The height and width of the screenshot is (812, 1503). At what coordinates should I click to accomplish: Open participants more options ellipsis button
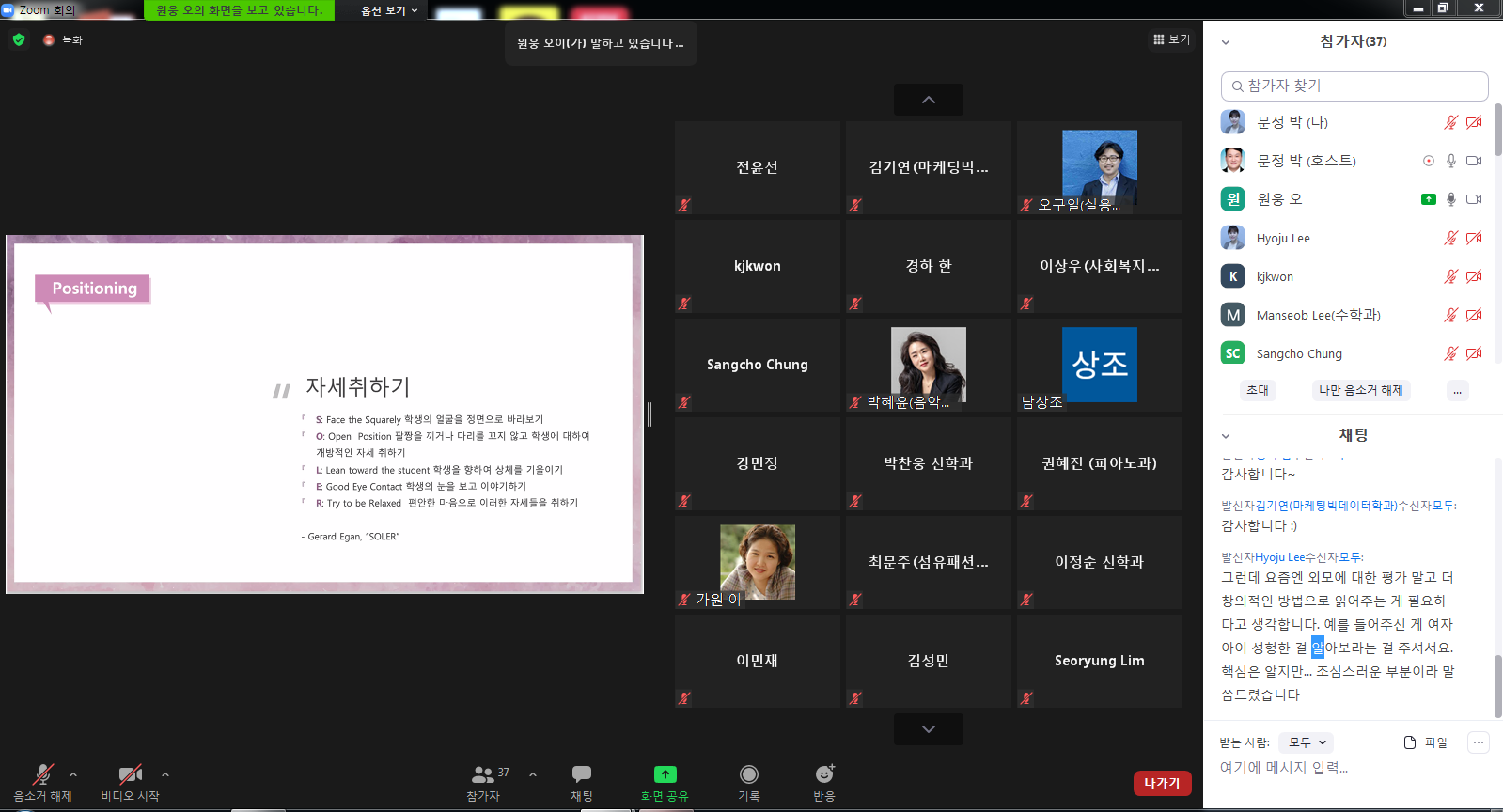1457,390
